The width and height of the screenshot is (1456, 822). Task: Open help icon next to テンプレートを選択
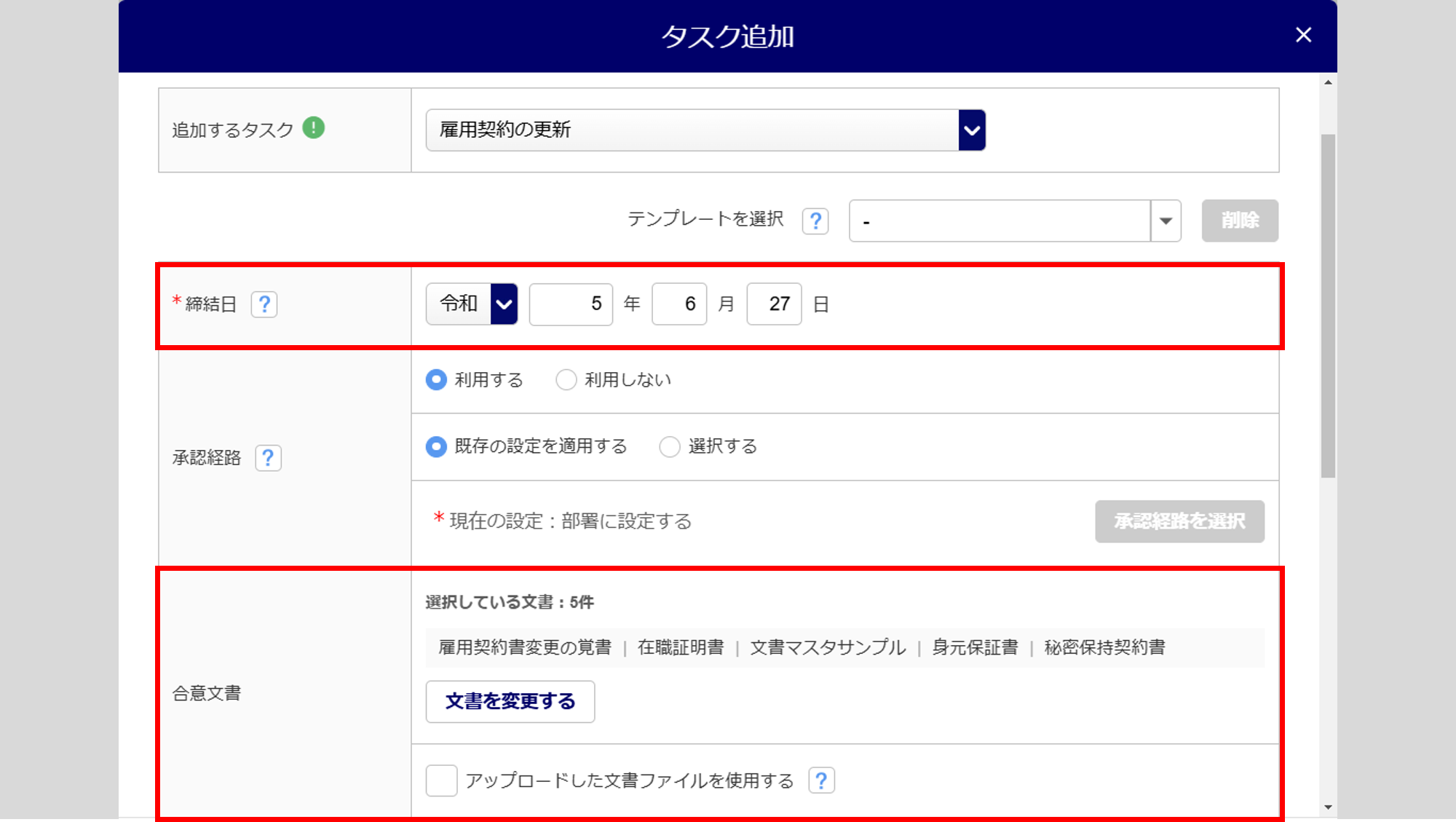pos(815,221)
